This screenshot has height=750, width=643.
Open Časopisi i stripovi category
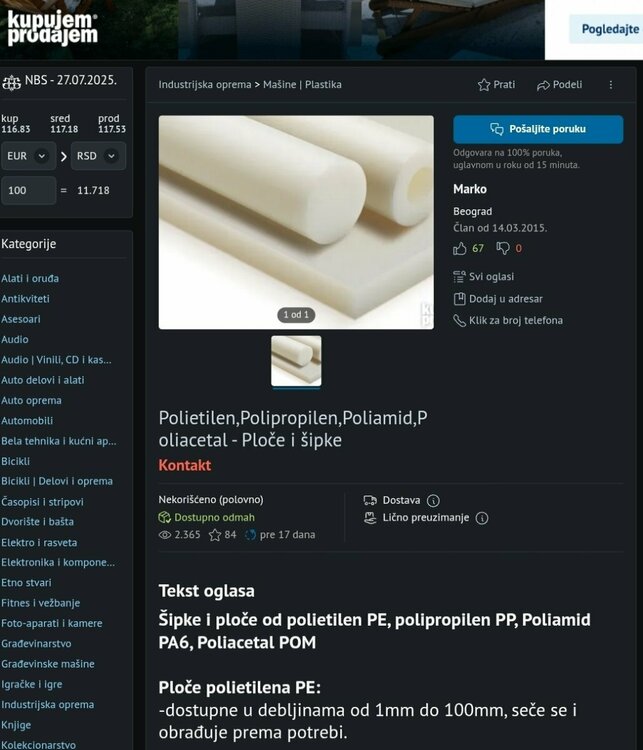pyautogui.click(x=42, y=502)
